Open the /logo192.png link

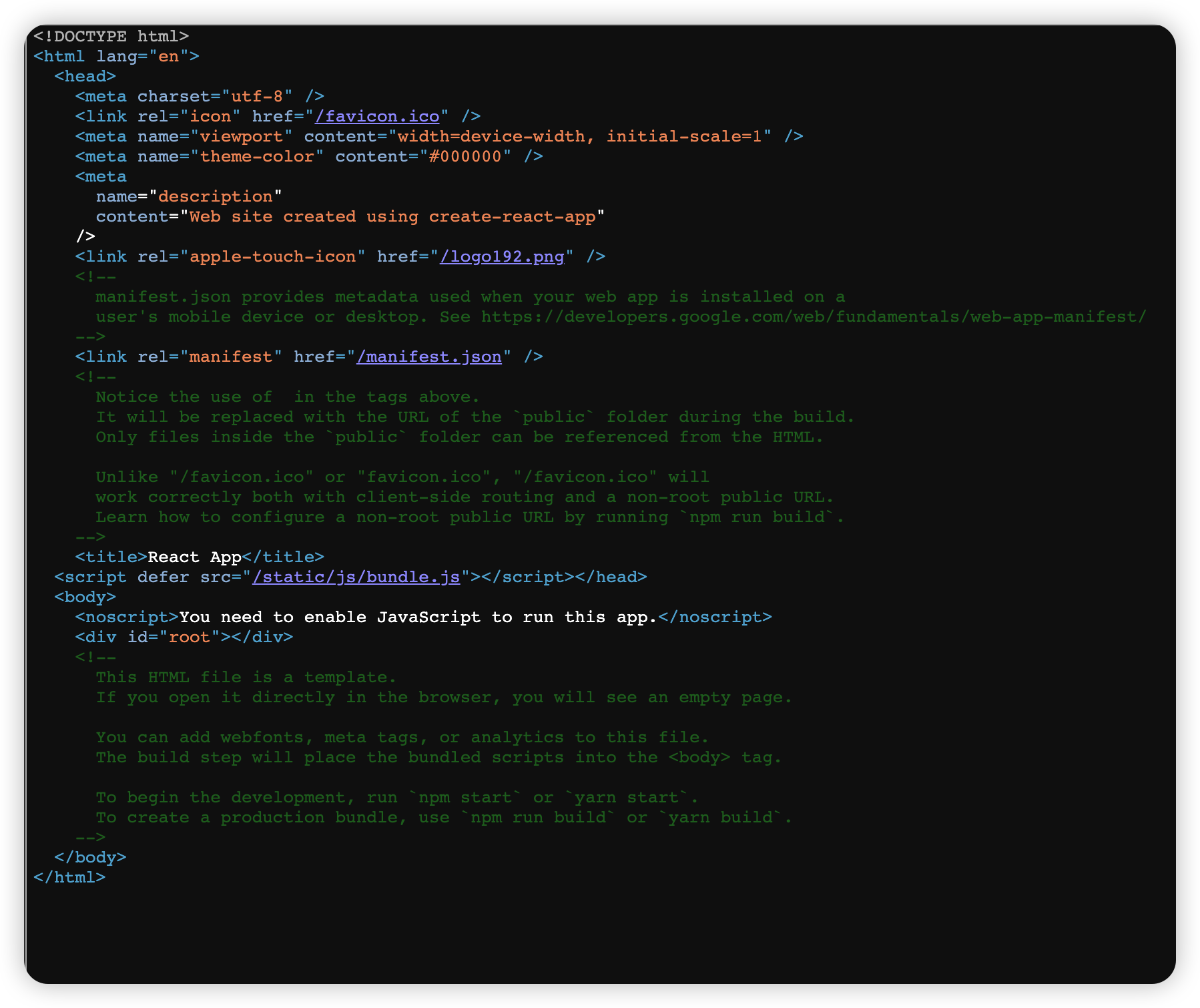[502, 256]
